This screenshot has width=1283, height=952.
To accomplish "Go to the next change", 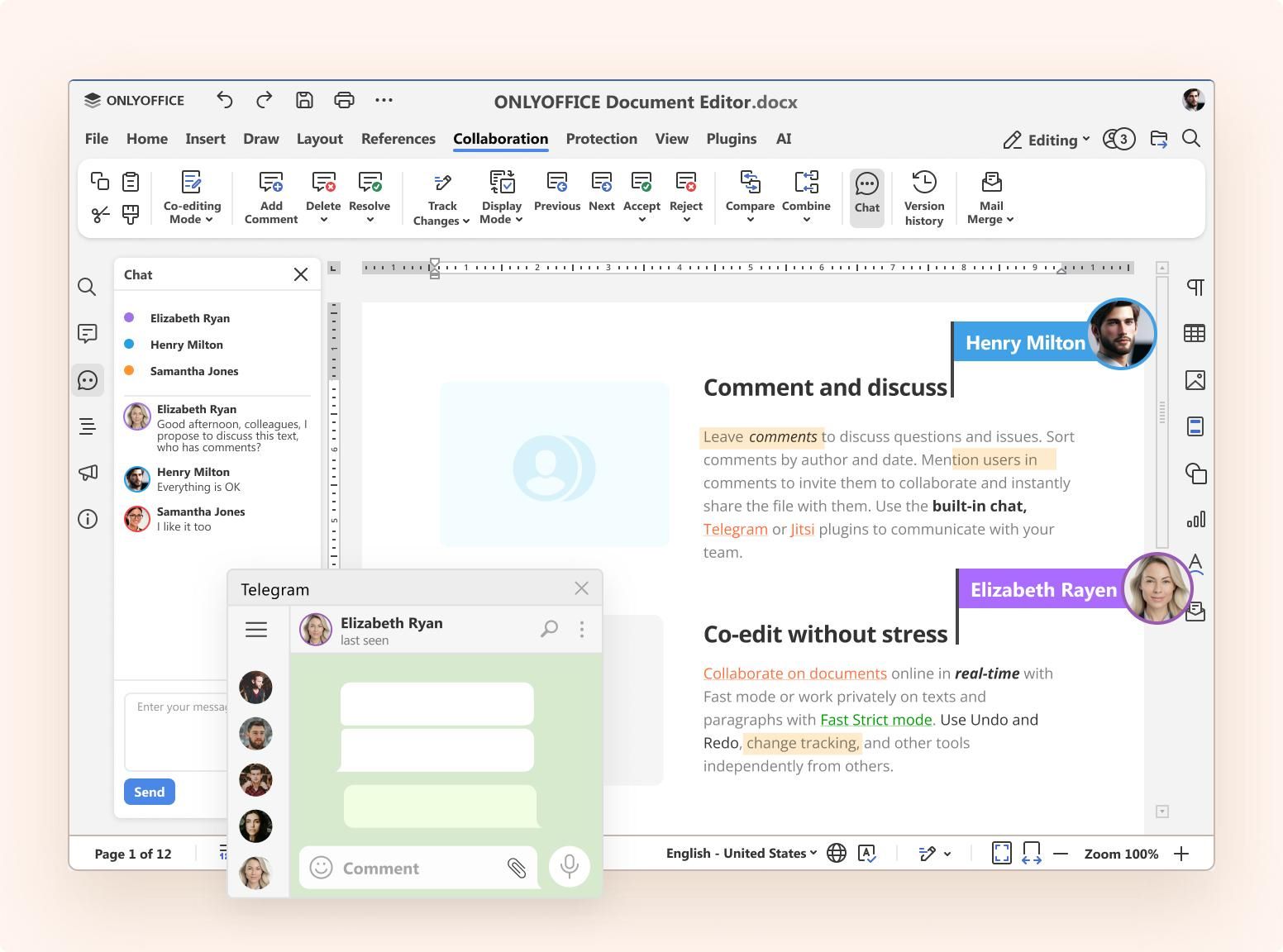I will tap(602, 192).
